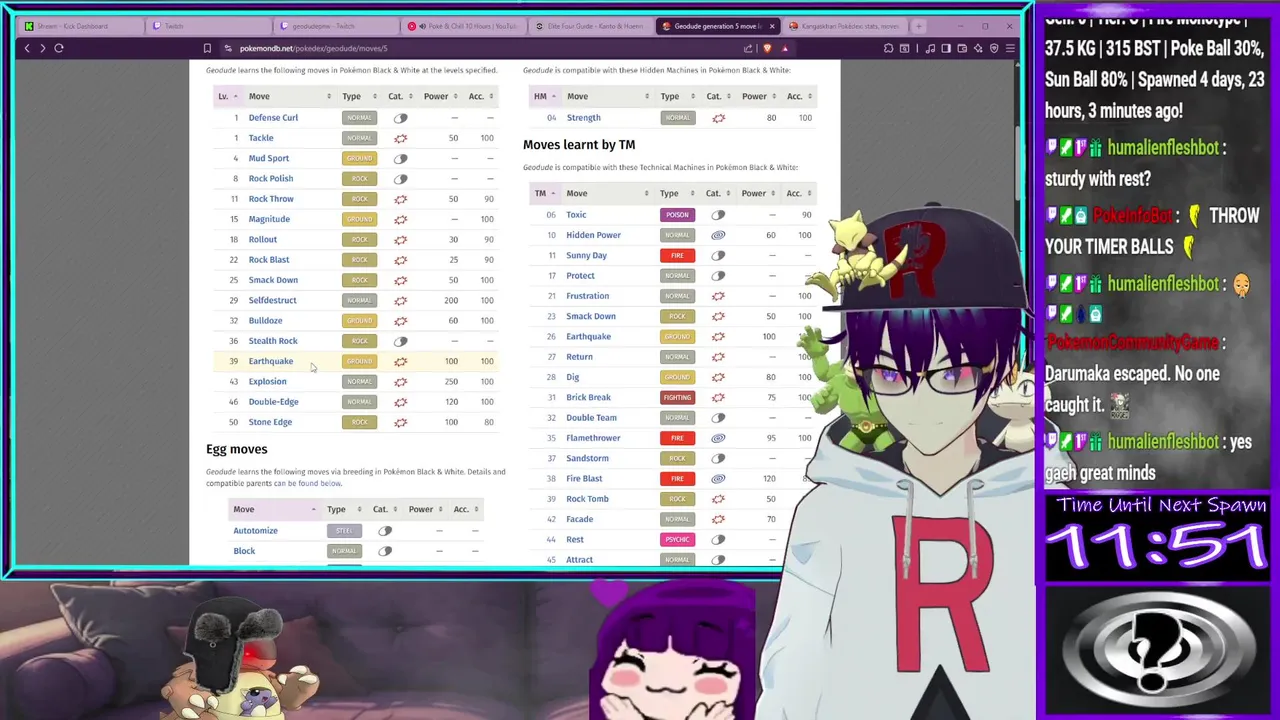1280x720 pixels.
Task: Open the browser hamburger menu
Action: [1010, 48]
